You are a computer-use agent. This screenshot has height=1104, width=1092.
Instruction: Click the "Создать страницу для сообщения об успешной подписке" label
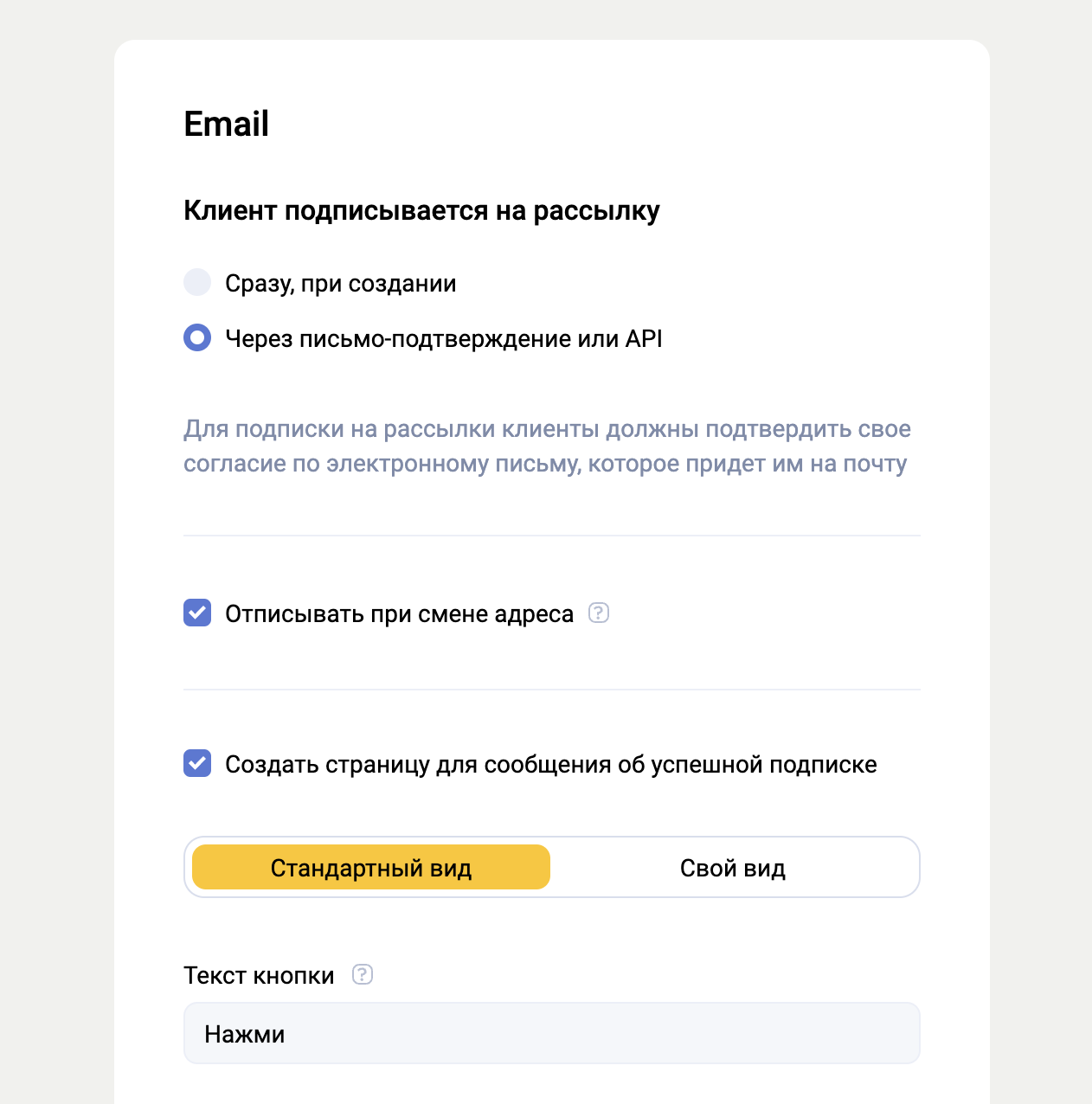coord(550,765)
